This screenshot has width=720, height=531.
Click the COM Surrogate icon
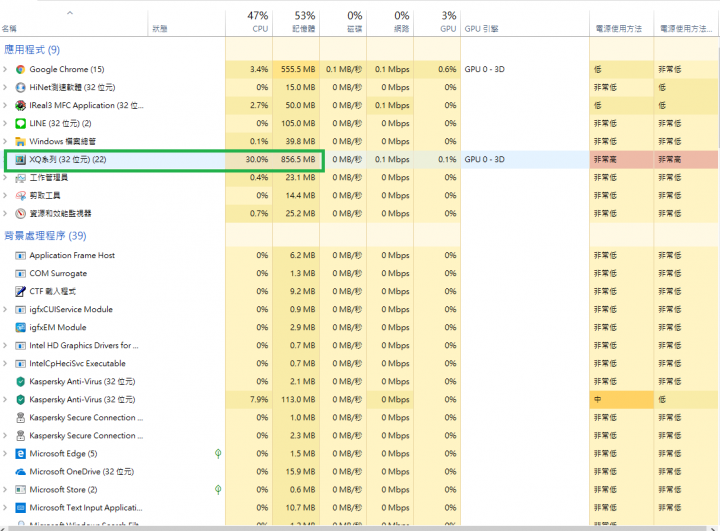click(20, 273)
